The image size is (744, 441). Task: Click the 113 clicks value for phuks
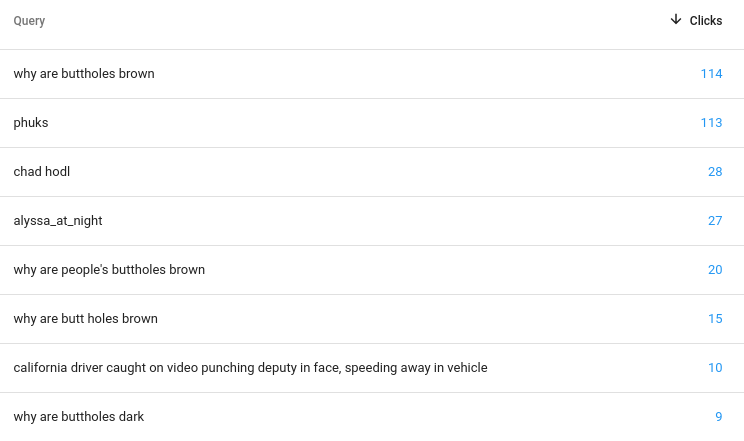click(x=711, y=122)
